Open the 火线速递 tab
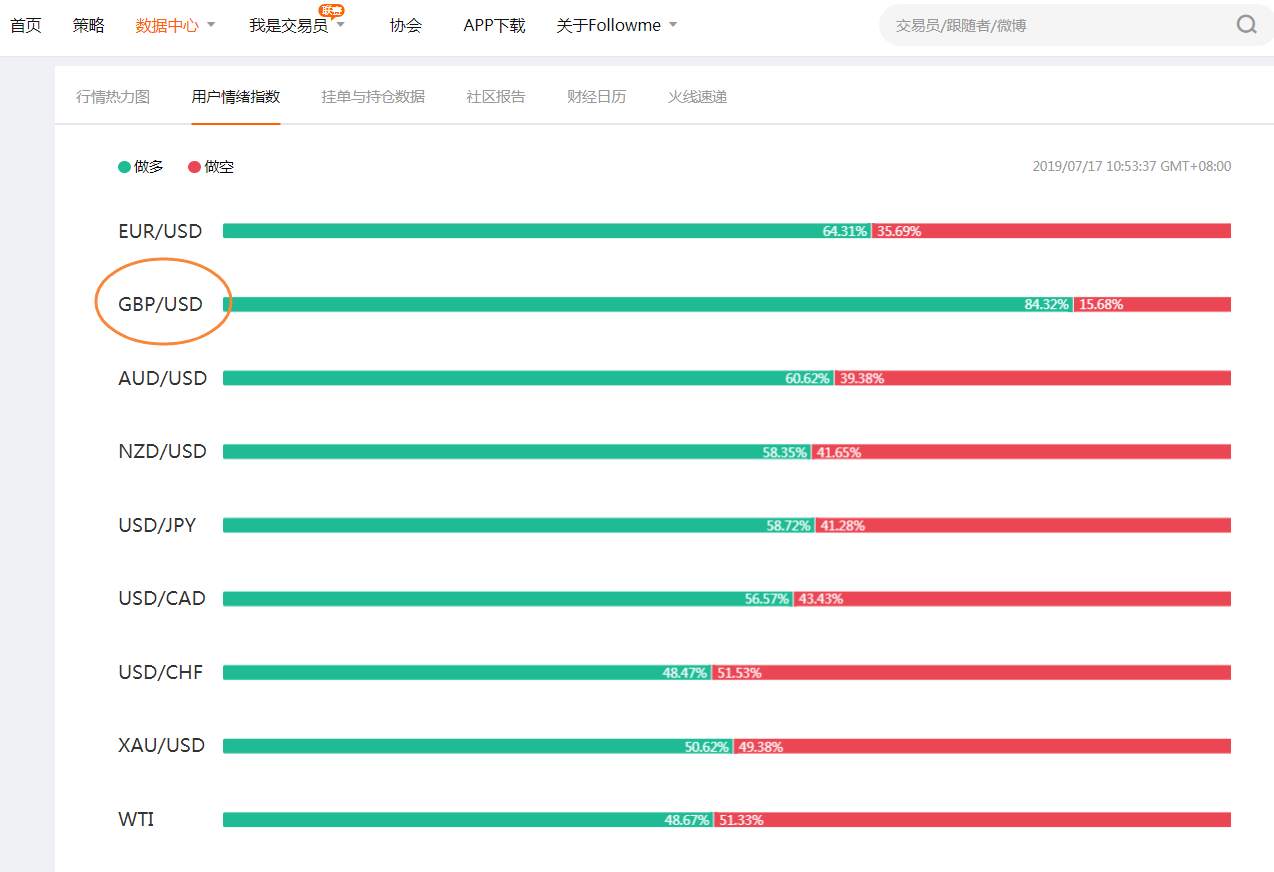This screenshot has width=1274, height=872. click(698, 97)
